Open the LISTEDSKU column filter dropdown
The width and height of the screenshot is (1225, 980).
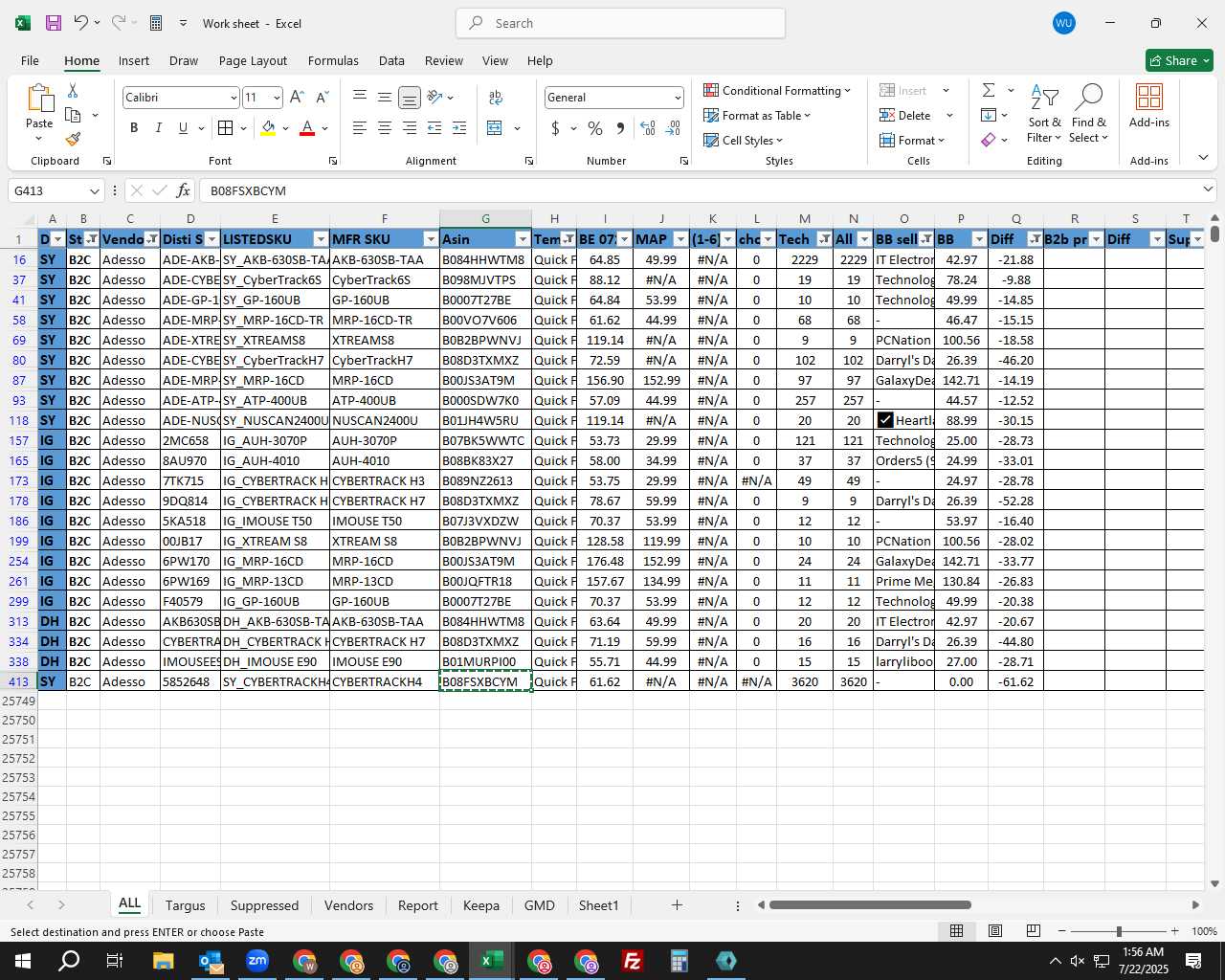[x=321, y=239]
